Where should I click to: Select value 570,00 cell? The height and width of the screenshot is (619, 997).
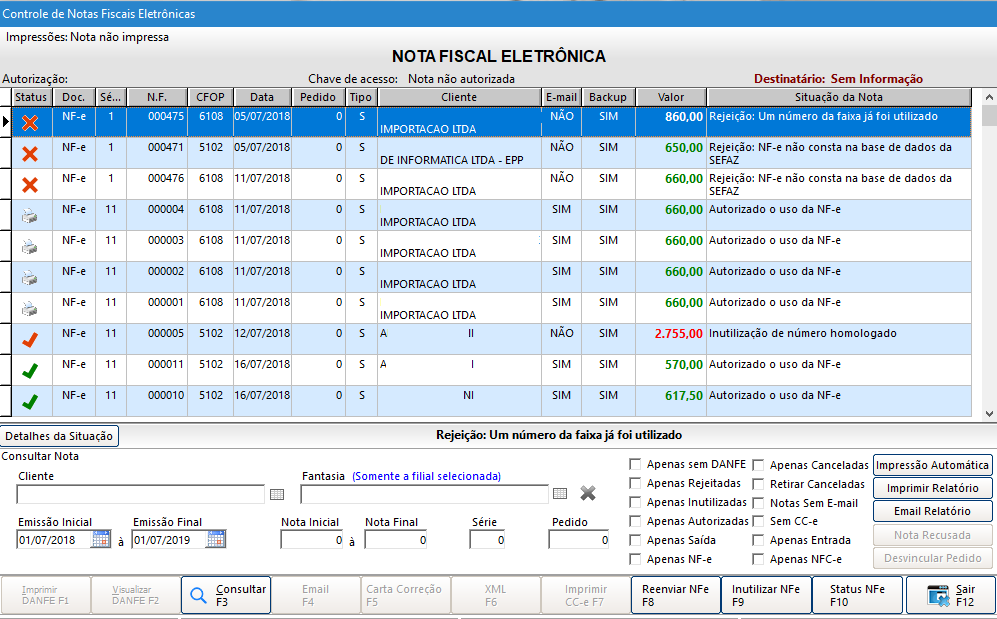671,370
